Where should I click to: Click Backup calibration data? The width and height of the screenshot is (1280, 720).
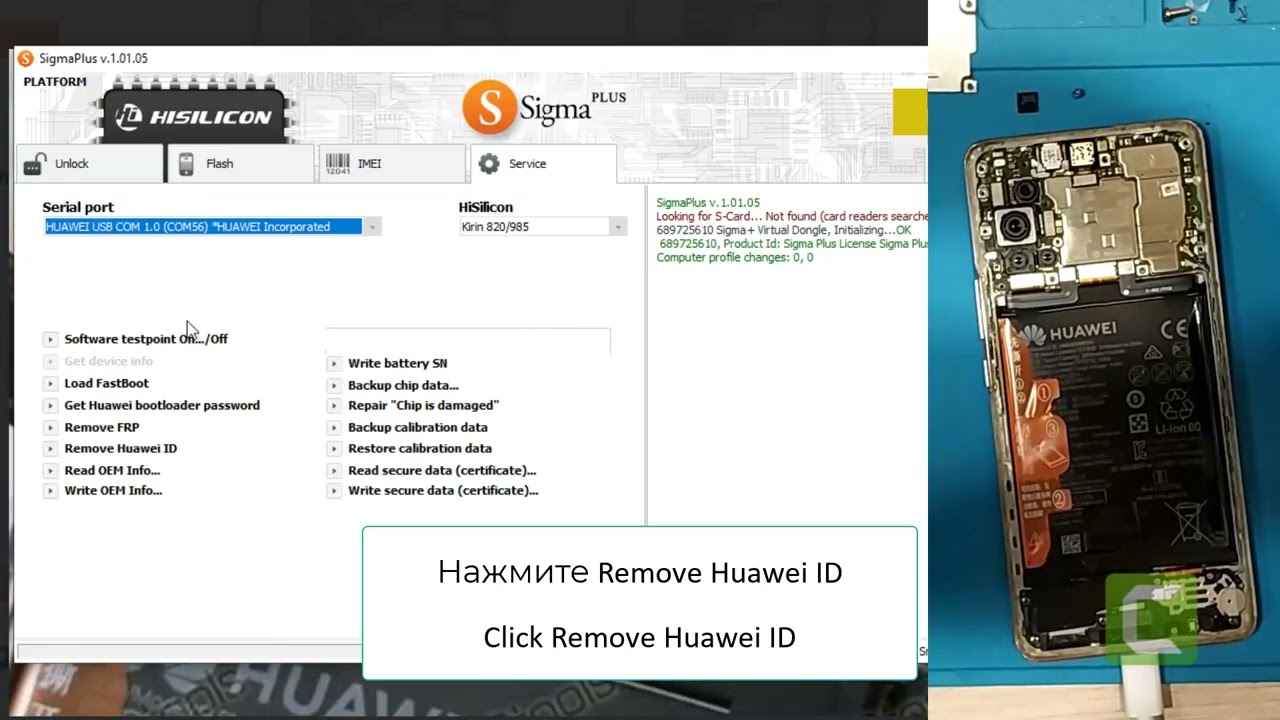click(418, 427)
